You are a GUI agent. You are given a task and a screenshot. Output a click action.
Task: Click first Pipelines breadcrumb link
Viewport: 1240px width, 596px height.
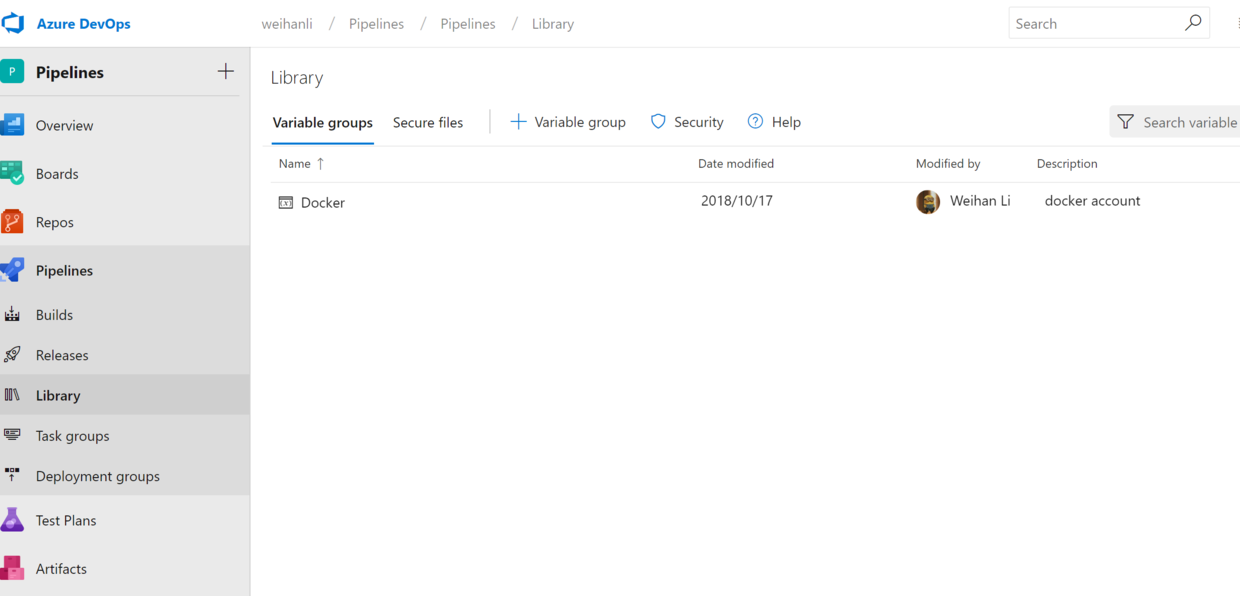coord(376,24)
